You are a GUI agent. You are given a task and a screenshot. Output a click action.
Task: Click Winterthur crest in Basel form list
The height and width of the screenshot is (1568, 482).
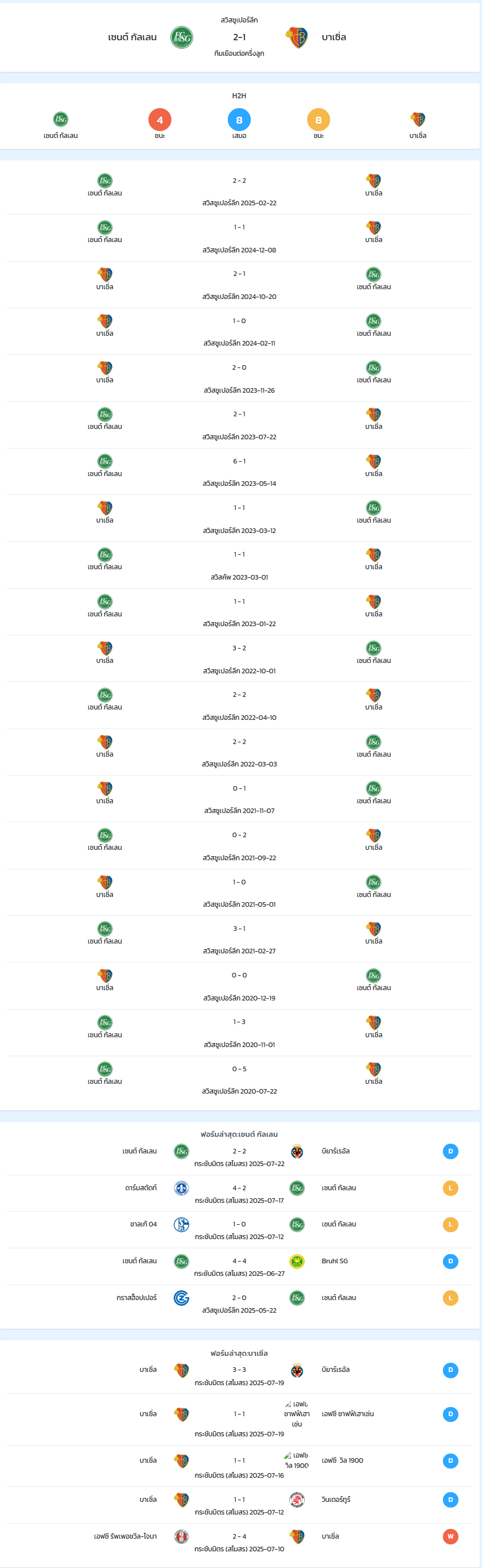tap(297, 1499)
